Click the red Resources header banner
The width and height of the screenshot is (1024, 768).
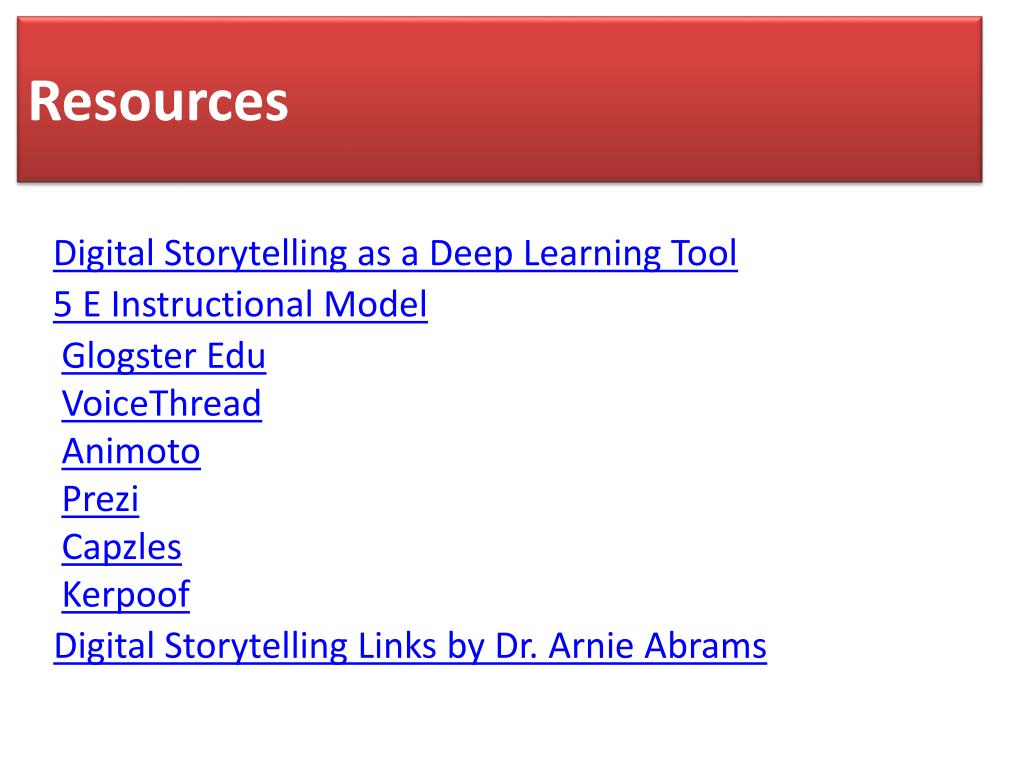[x=500, y=99]
